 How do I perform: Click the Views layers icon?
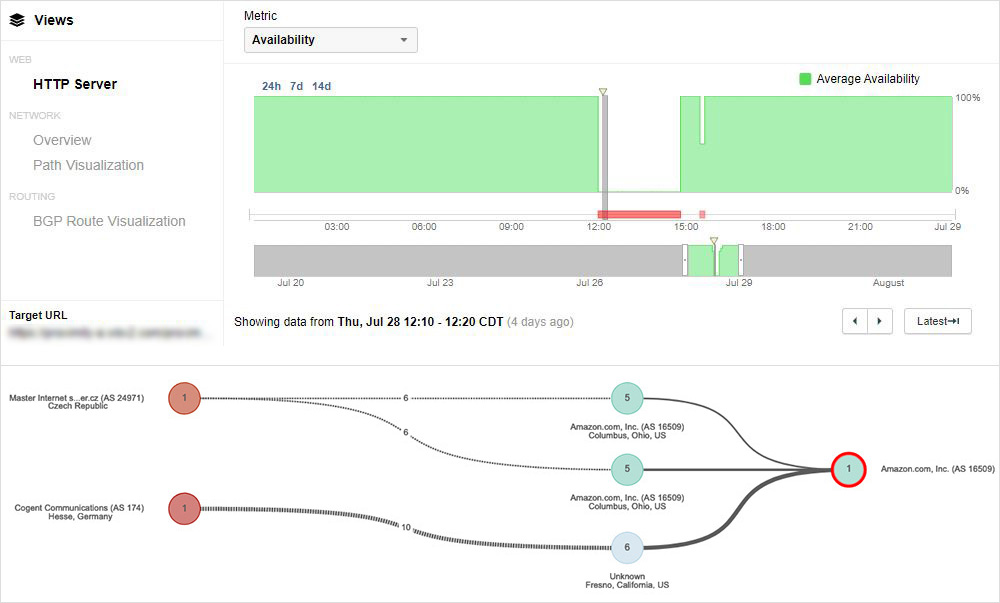[x=17, y=20]
